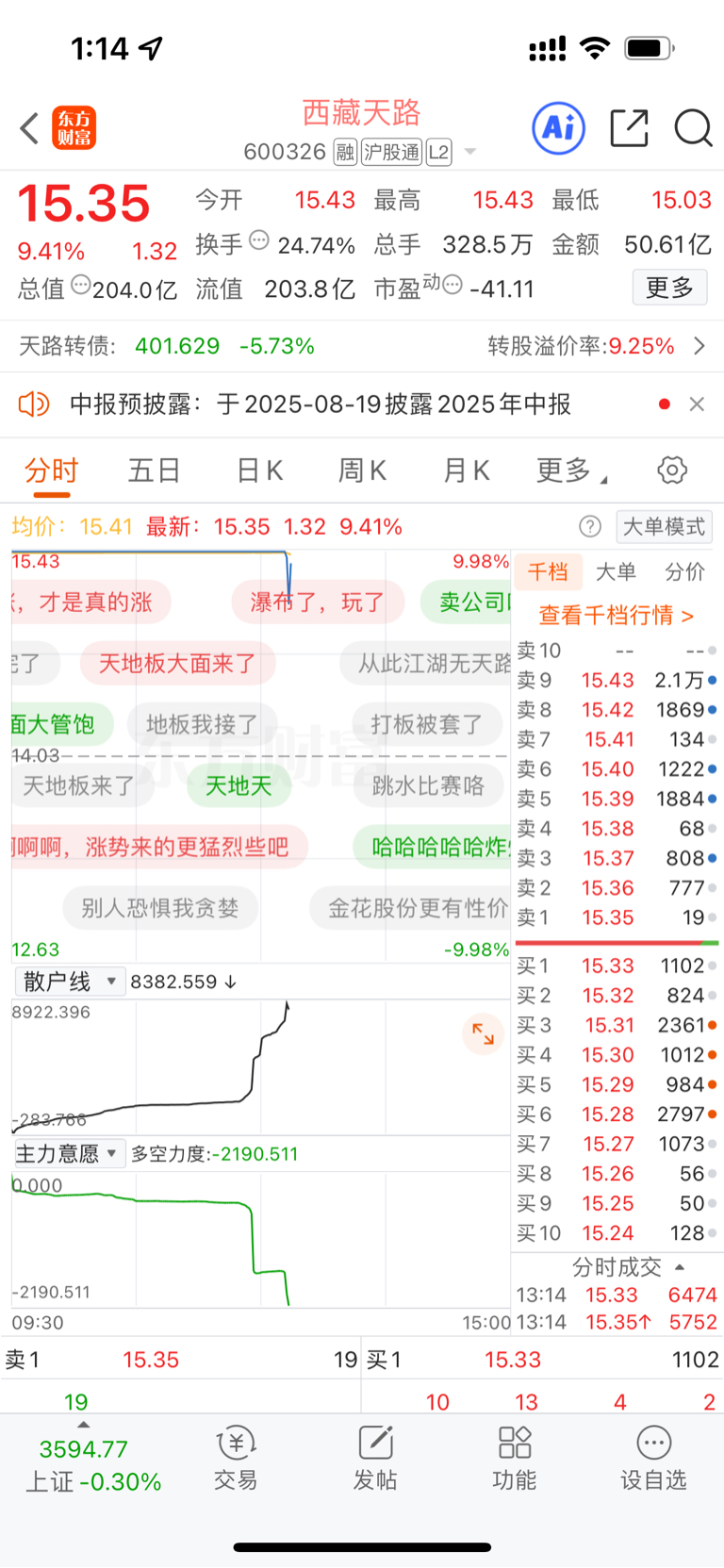Tap the speaker announcement icon
Viewport: 724px width, 1568px height.
tap(34, 404)
